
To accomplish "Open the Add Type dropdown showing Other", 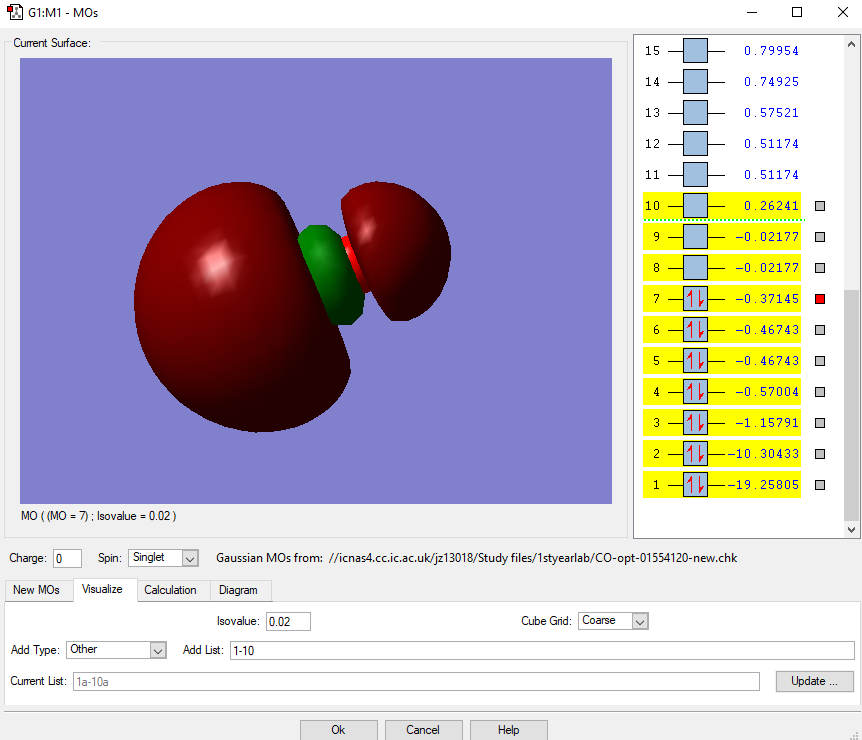I will [x=116, y=650].
